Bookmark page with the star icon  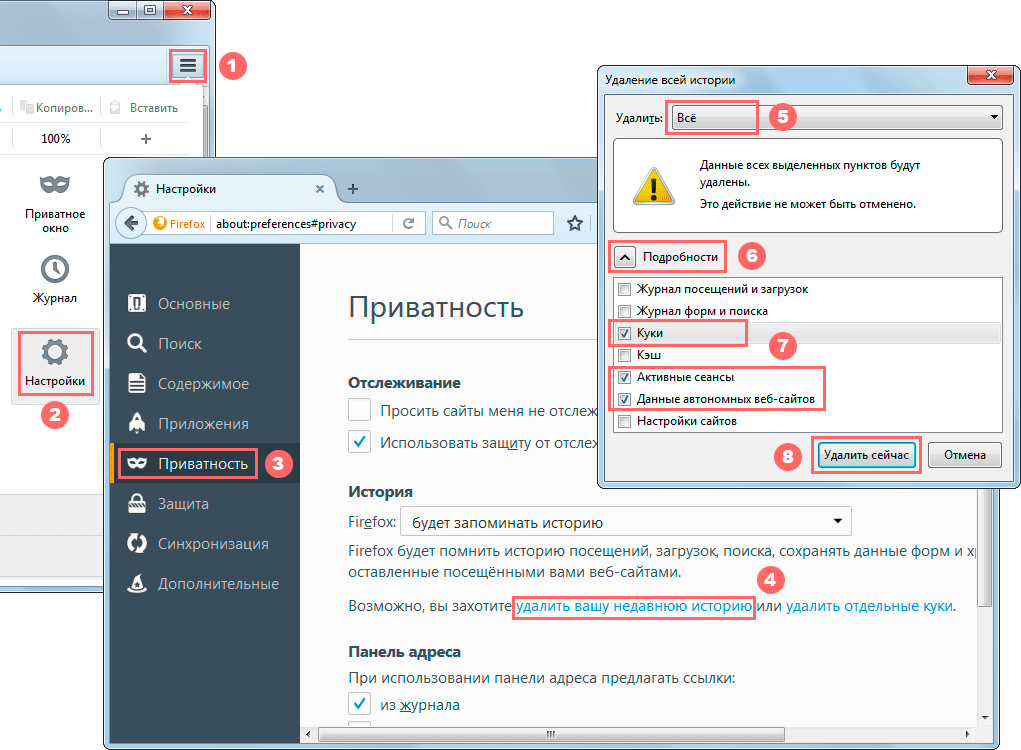pos(574,223)
